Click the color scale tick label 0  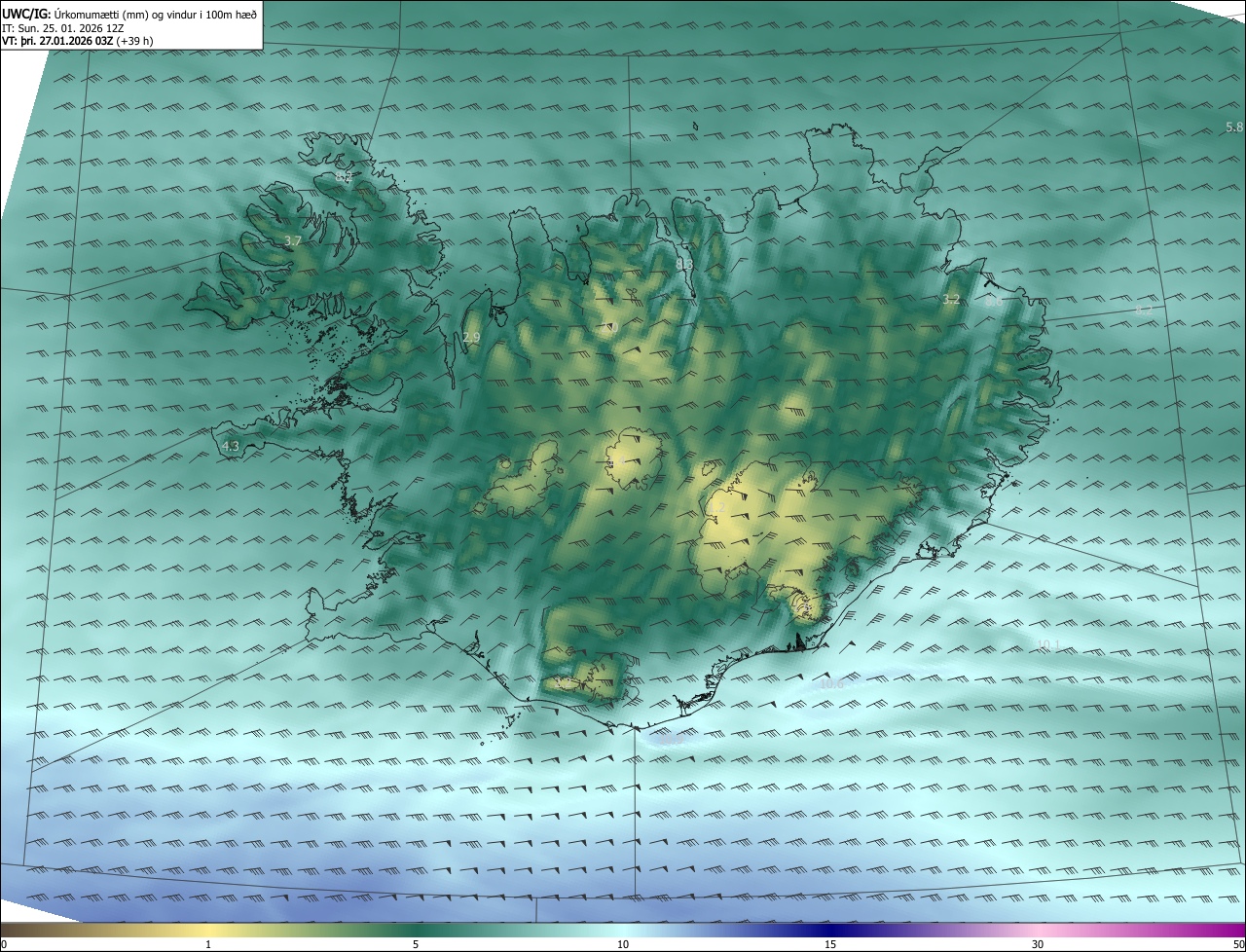4,944
